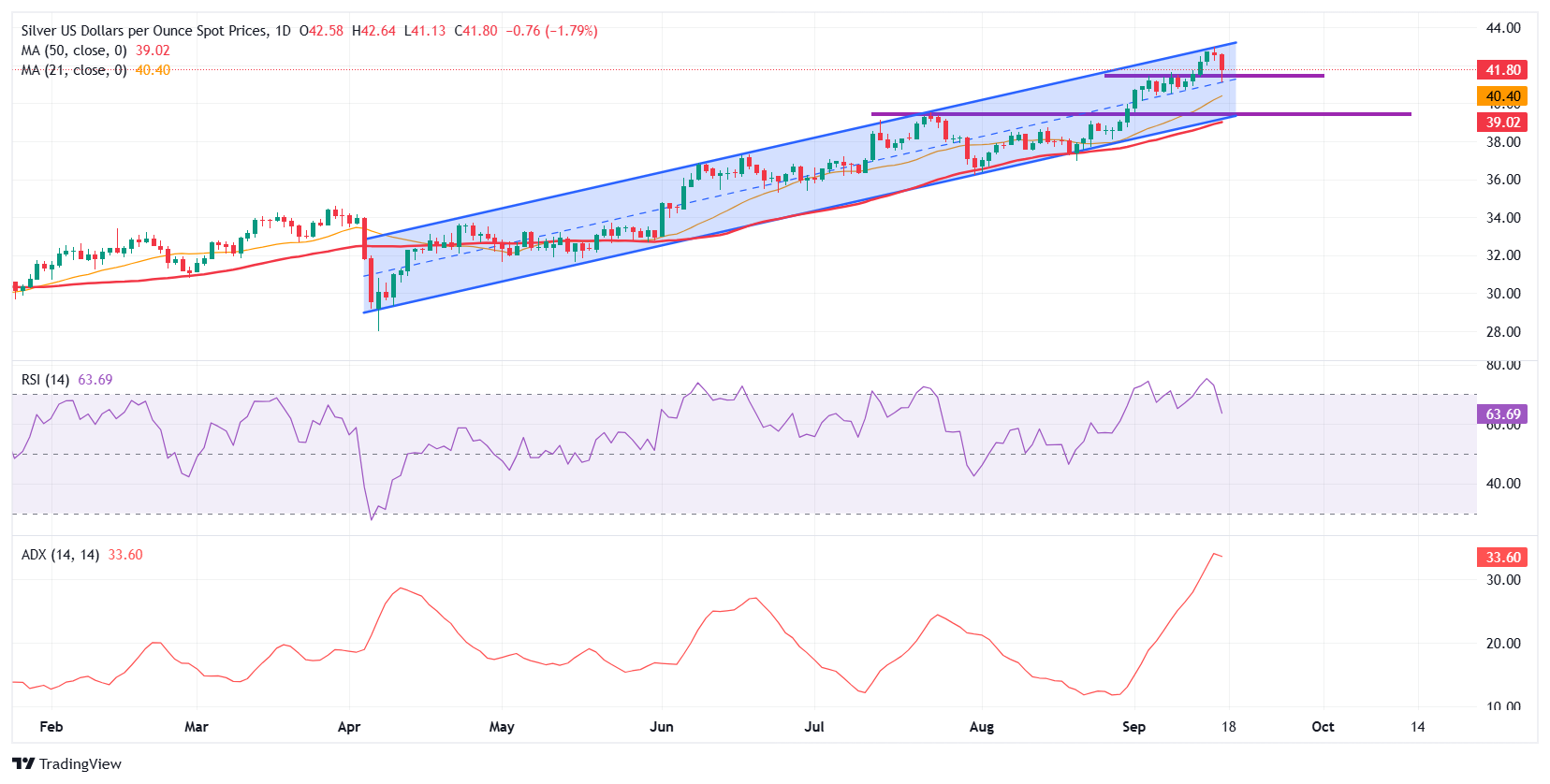Click the orange 40.40 MA price tag

point(1502,96)
